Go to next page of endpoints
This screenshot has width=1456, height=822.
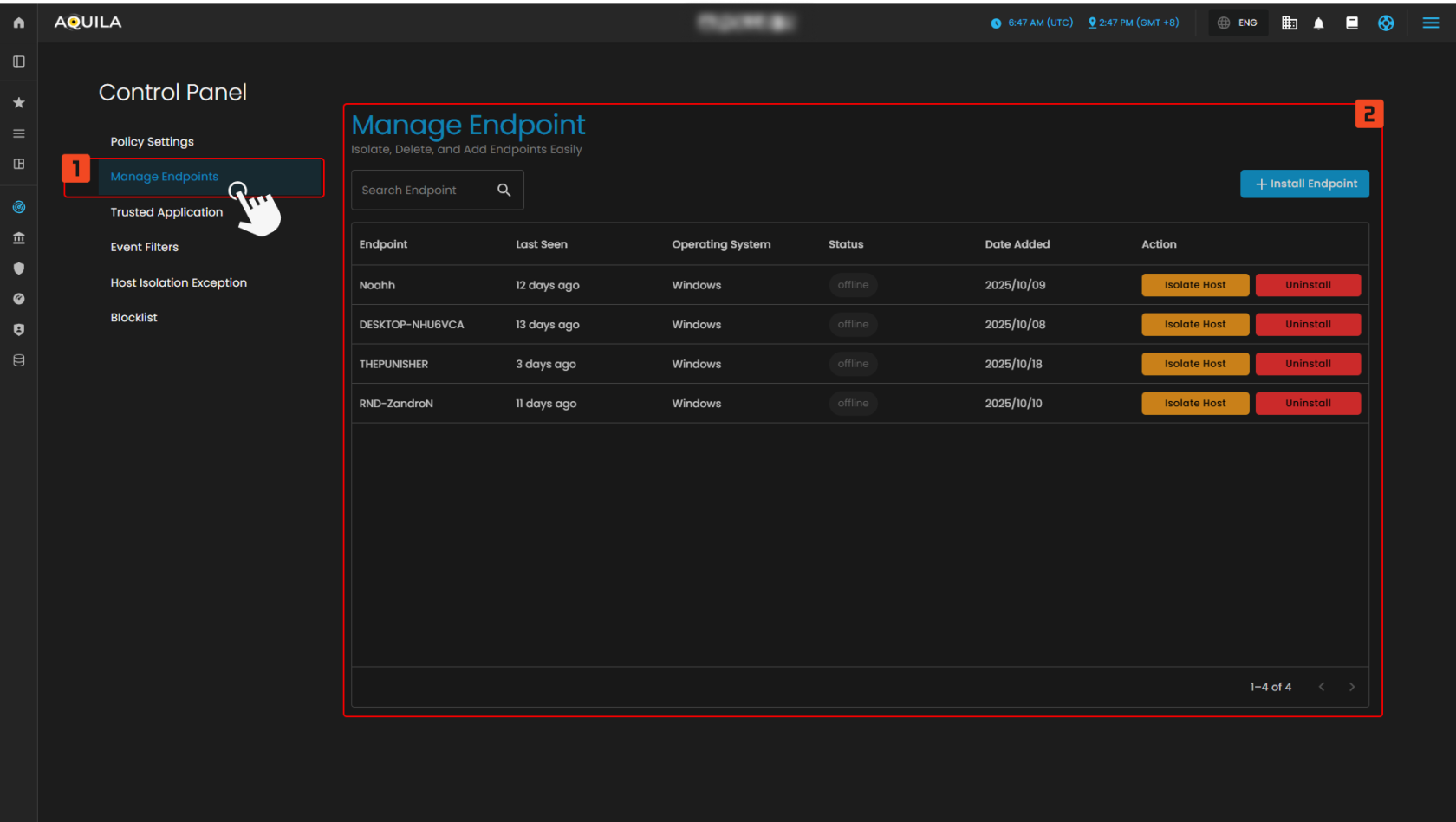tap(1351, 687)
